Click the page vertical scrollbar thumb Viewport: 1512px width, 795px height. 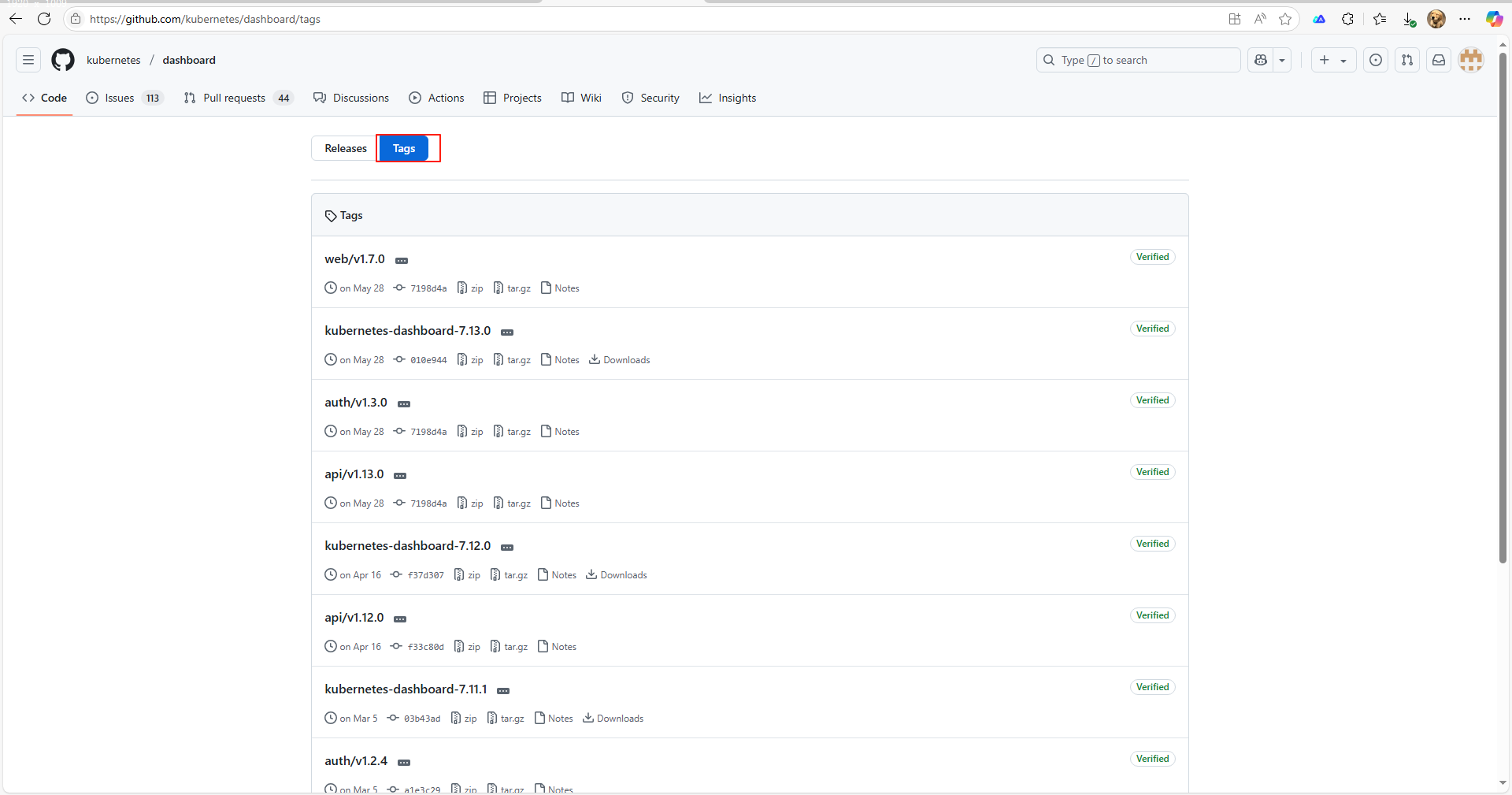(x=1503, y=307)
